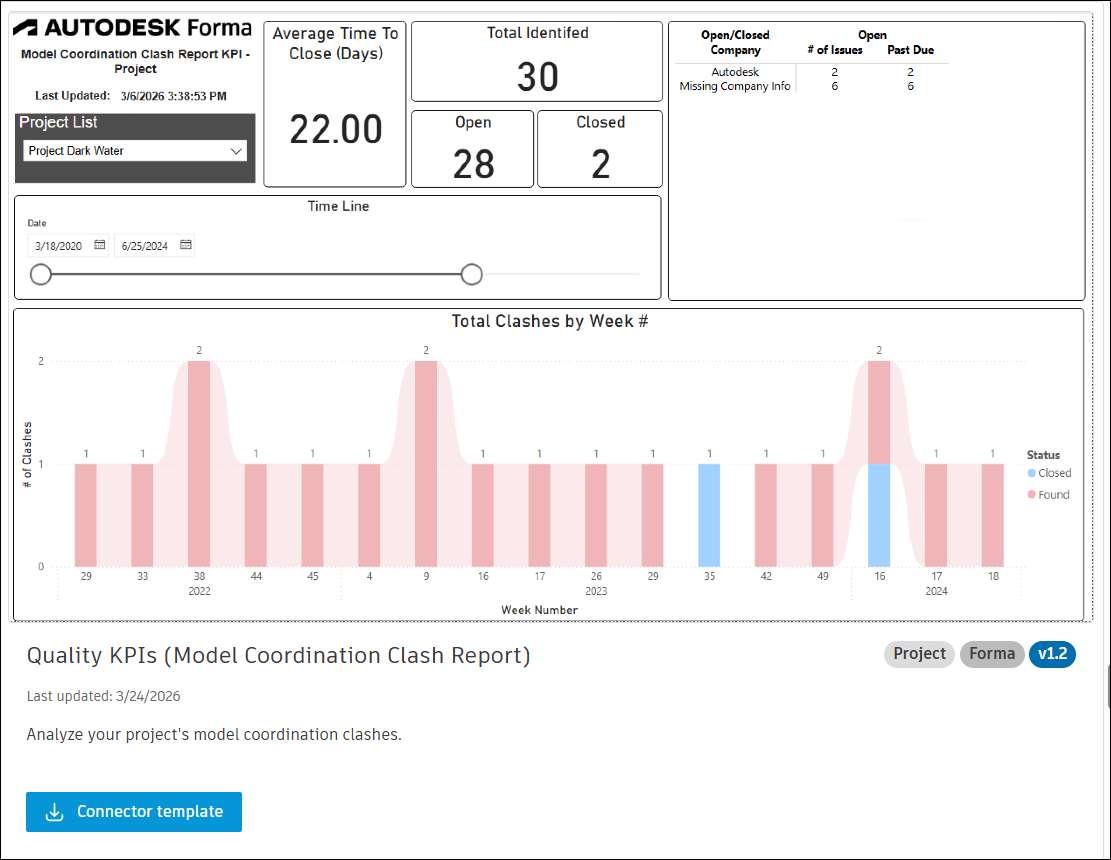Click the Project tag
The height and width of the screenshot is (860, 1111).
coord(919,654)
